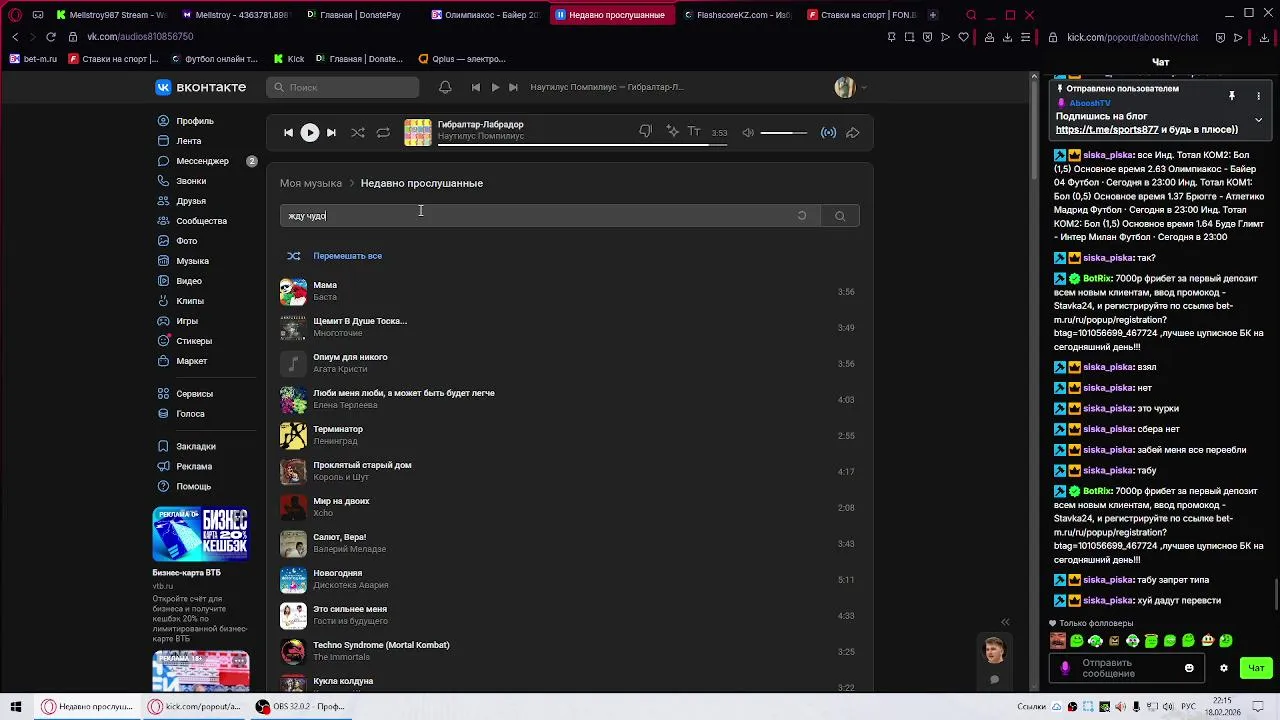Switch to Олимпиакос – Байер browser tab
This screenshot has height=720, width=1280.
(x=484, y=15)
